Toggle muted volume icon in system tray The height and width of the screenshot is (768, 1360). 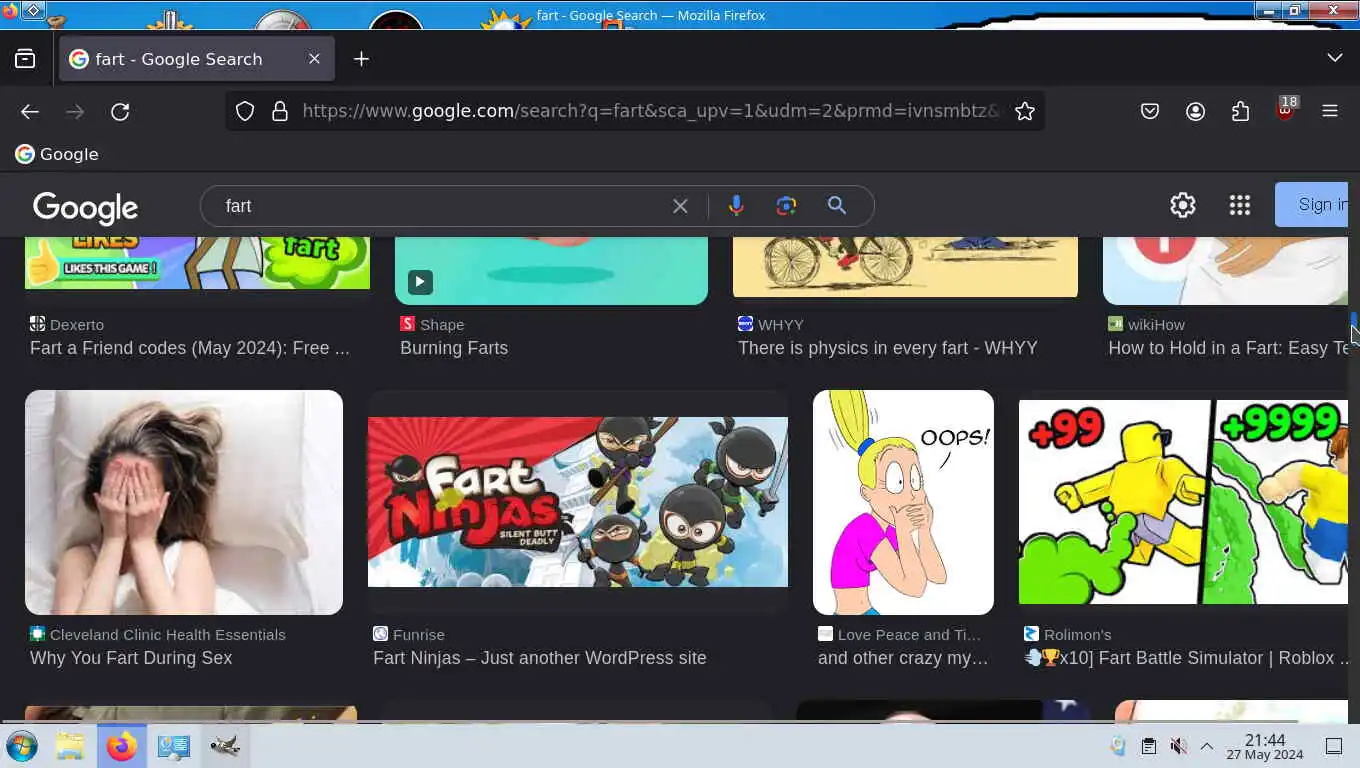1179,746
